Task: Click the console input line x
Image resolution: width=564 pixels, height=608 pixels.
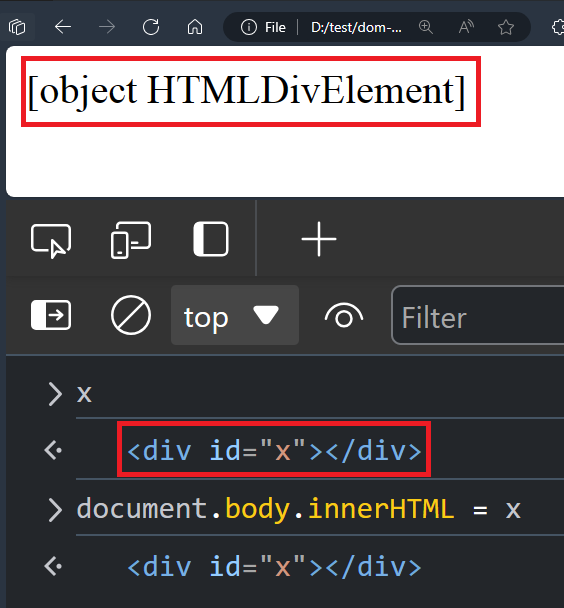Action: point(84,394)
